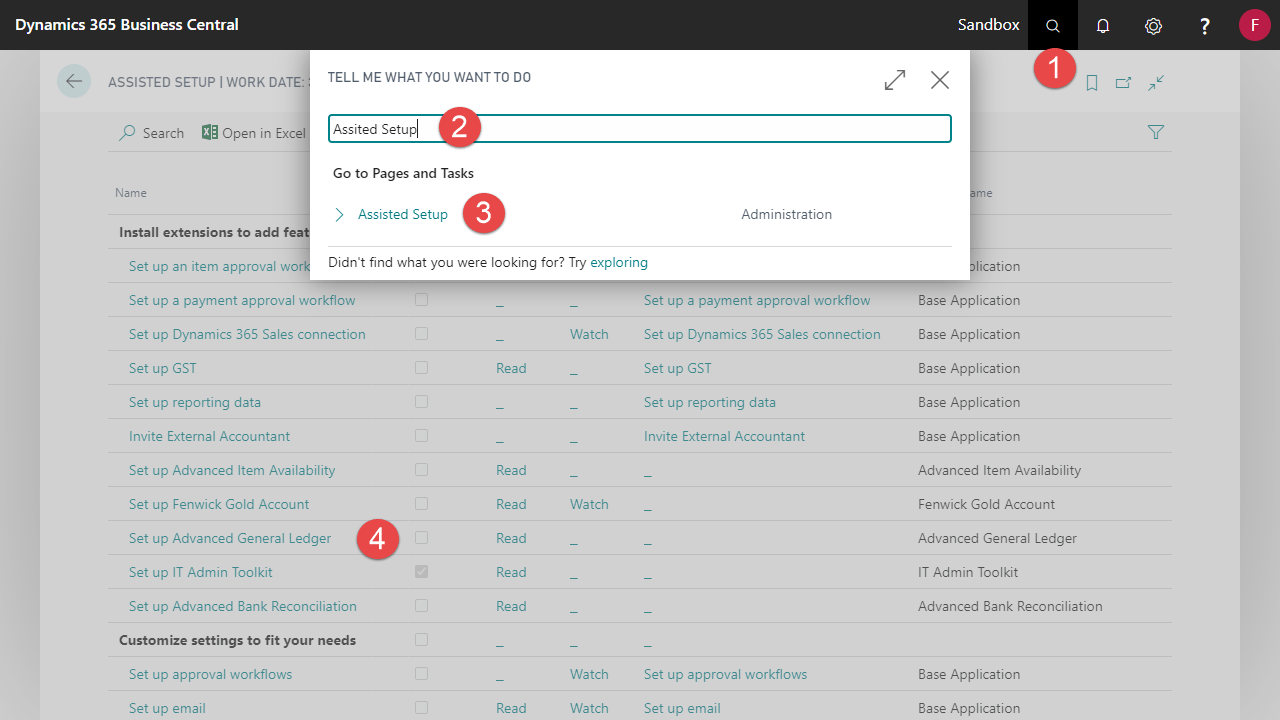Open the help question mark
Viewport: 1280px width, 720px height.
1205,25
